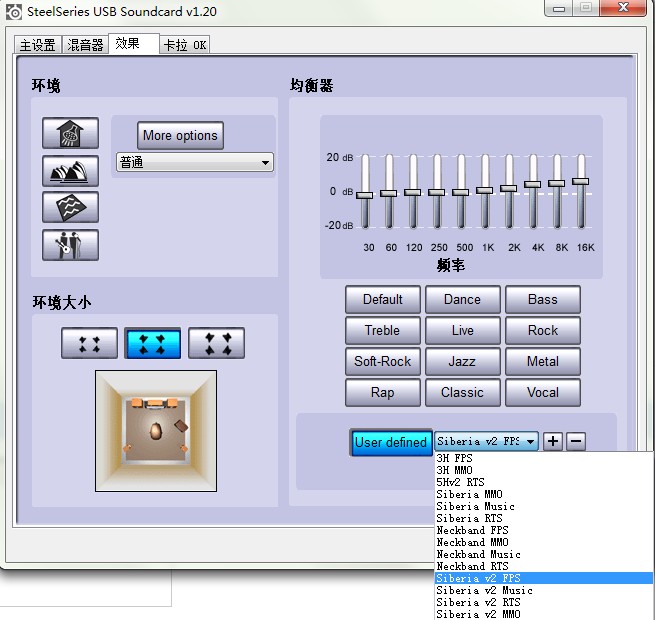Click the 60 Hz equalizer slider handle

coord(388,193)
